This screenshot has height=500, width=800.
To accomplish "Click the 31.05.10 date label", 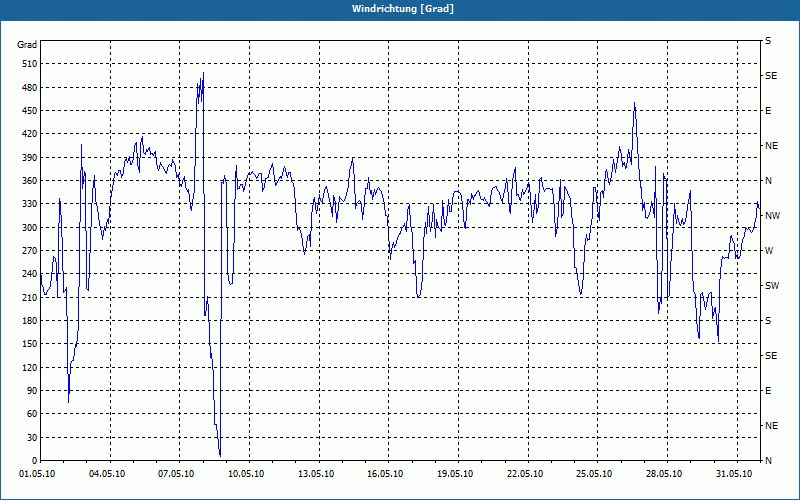I will [x=734, y=474].
